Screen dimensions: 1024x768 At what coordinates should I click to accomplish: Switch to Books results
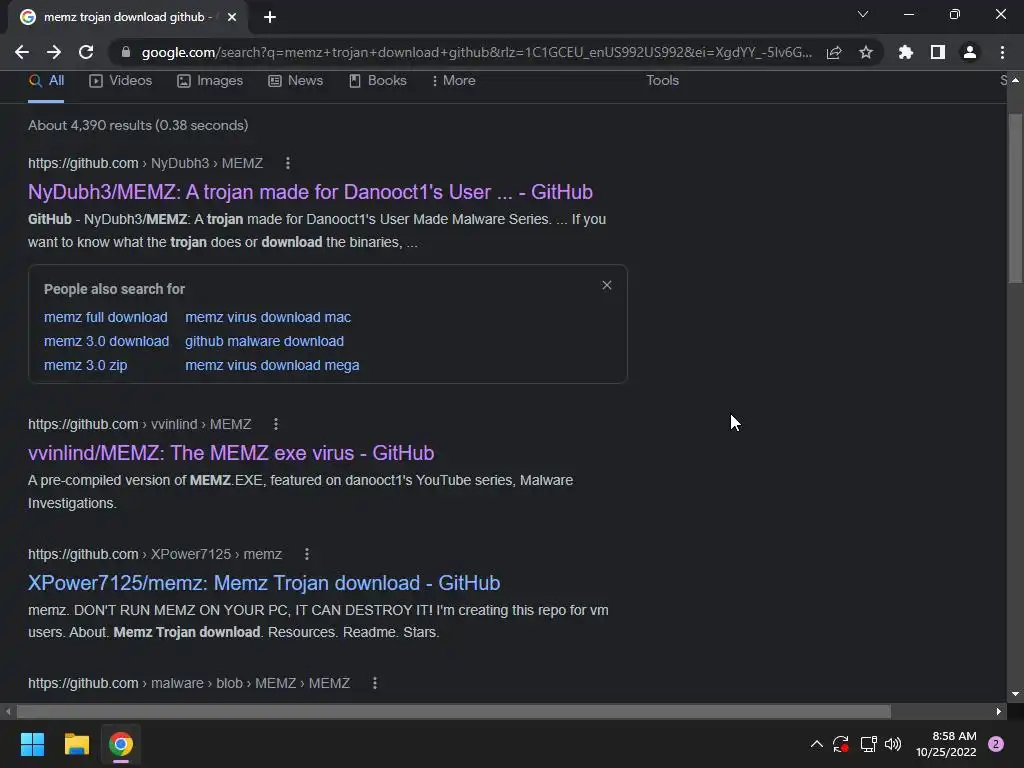[x=377, y=81]
